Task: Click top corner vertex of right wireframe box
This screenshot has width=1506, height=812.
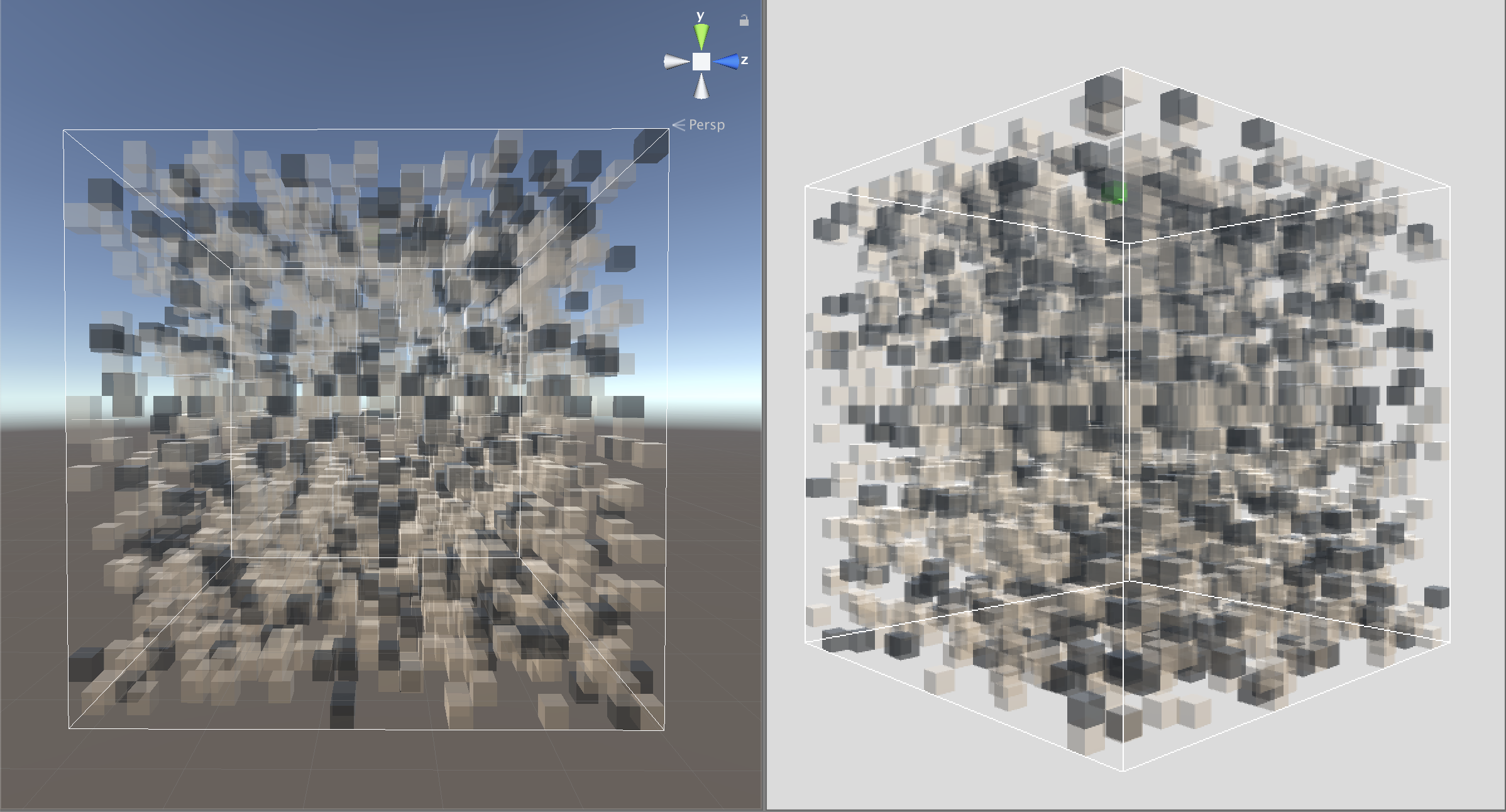Action: click(x=1123, y=67)
